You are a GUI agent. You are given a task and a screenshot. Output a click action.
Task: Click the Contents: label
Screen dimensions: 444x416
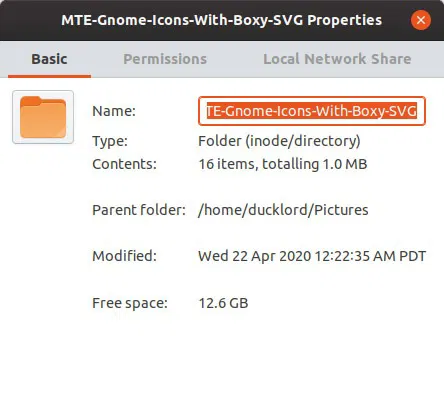(124, 164)
